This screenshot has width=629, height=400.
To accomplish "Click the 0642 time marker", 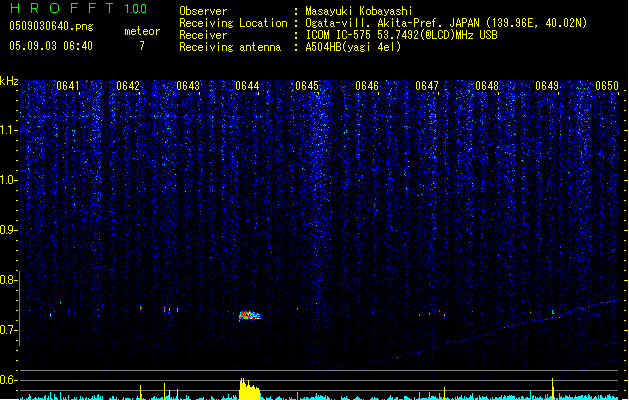I will tap(128, 86).
